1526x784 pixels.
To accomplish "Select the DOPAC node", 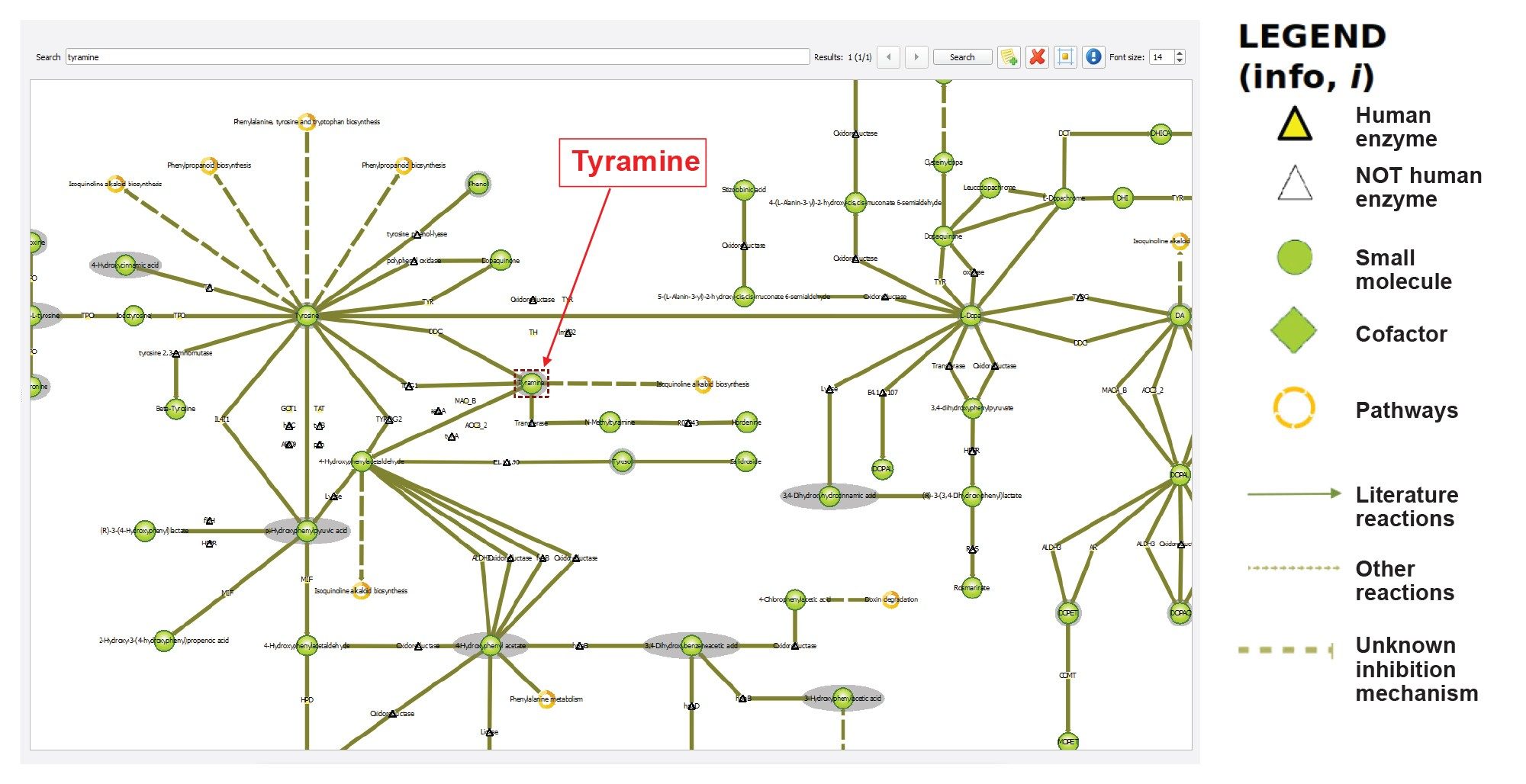I will tap(1180, 613).
